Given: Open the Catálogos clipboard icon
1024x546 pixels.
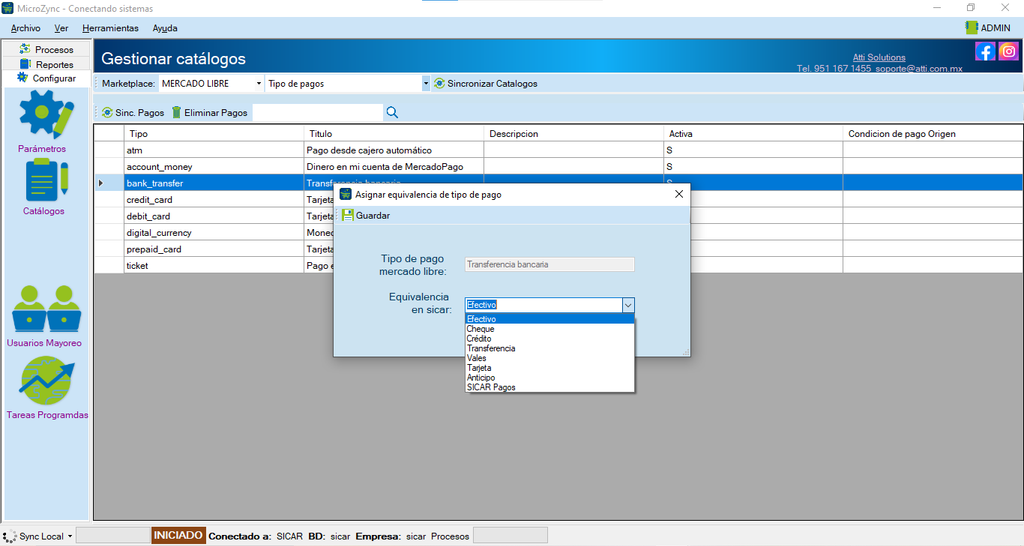Looking at the screenshot, I should tap(46, 180).
